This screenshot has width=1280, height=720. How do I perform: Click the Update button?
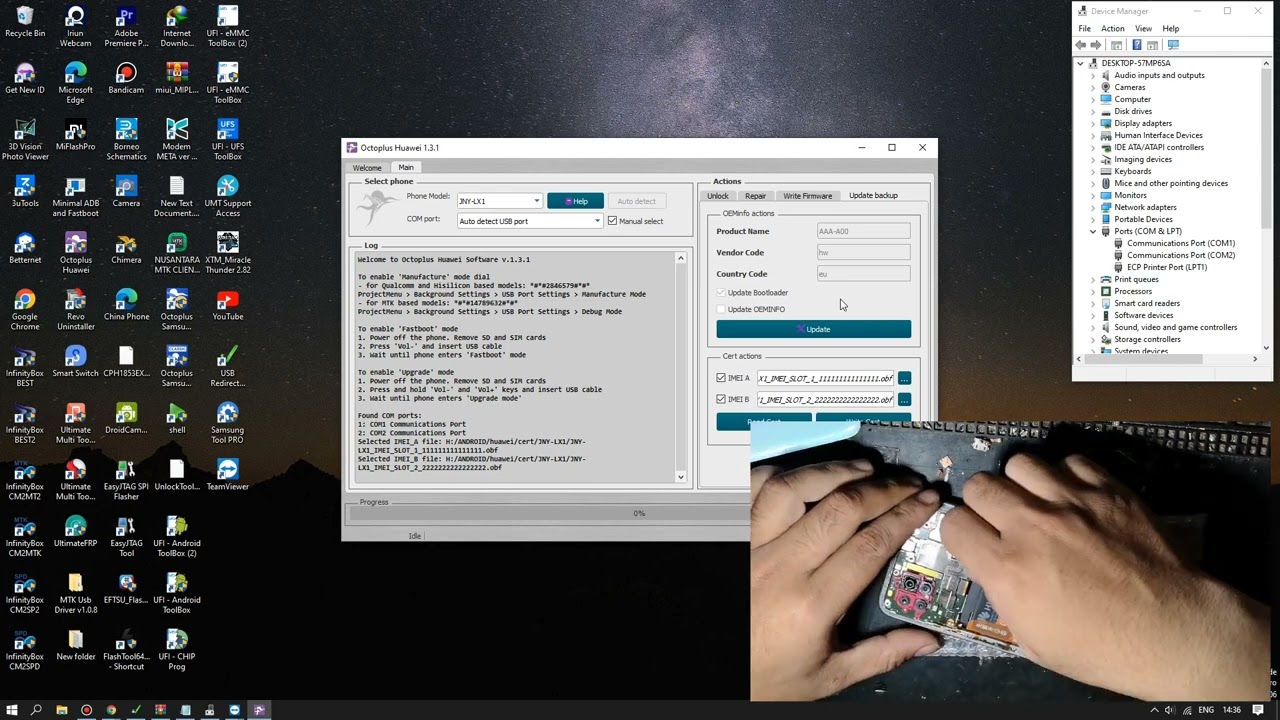click(x=813, y=329)
